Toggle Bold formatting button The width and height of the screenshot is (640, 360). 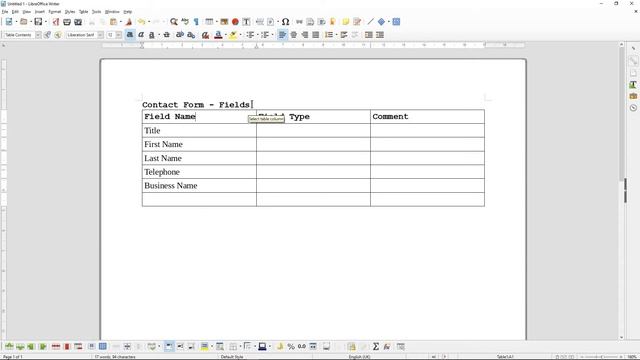click(130, 35)
